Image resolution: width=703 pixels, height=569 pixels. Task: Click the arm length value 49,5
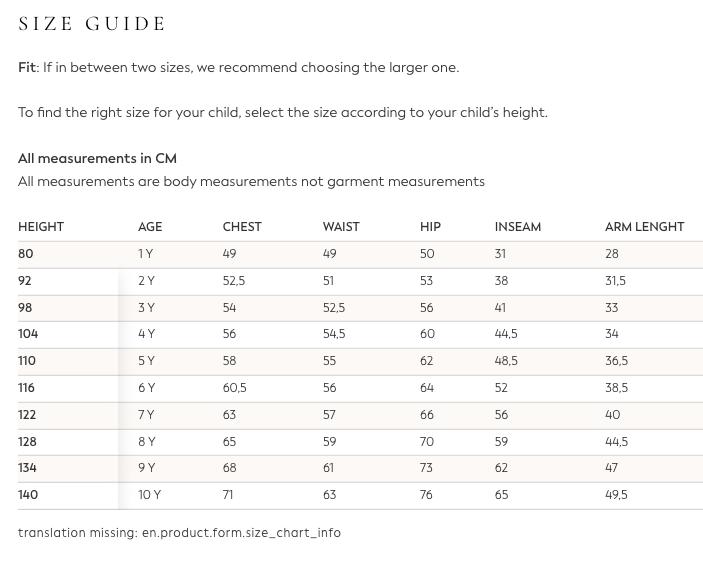616,495
